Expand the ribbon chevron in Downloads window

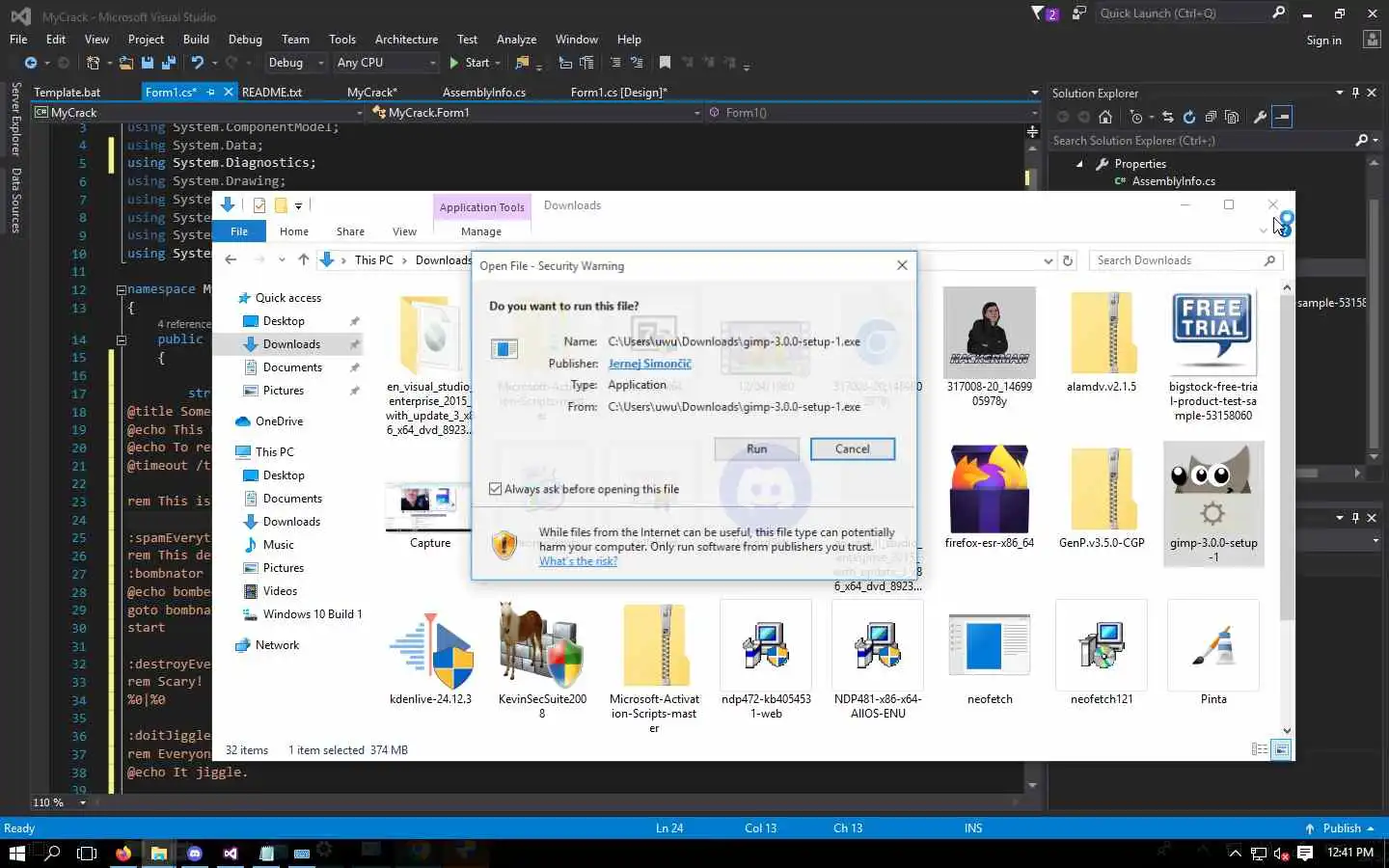(1264, 231)
